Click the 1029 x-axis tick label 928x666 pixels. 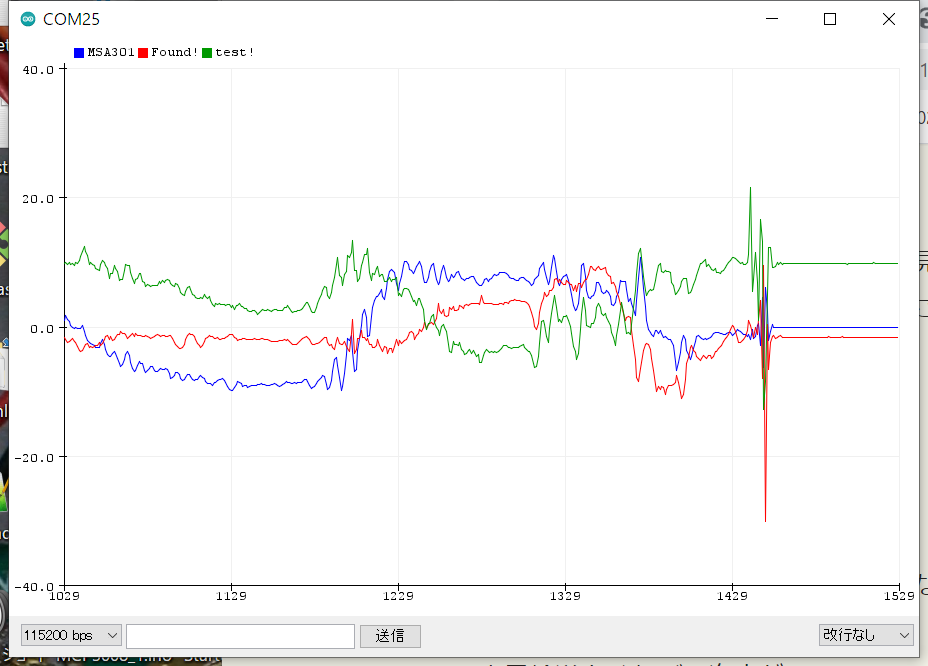point(64,597)
